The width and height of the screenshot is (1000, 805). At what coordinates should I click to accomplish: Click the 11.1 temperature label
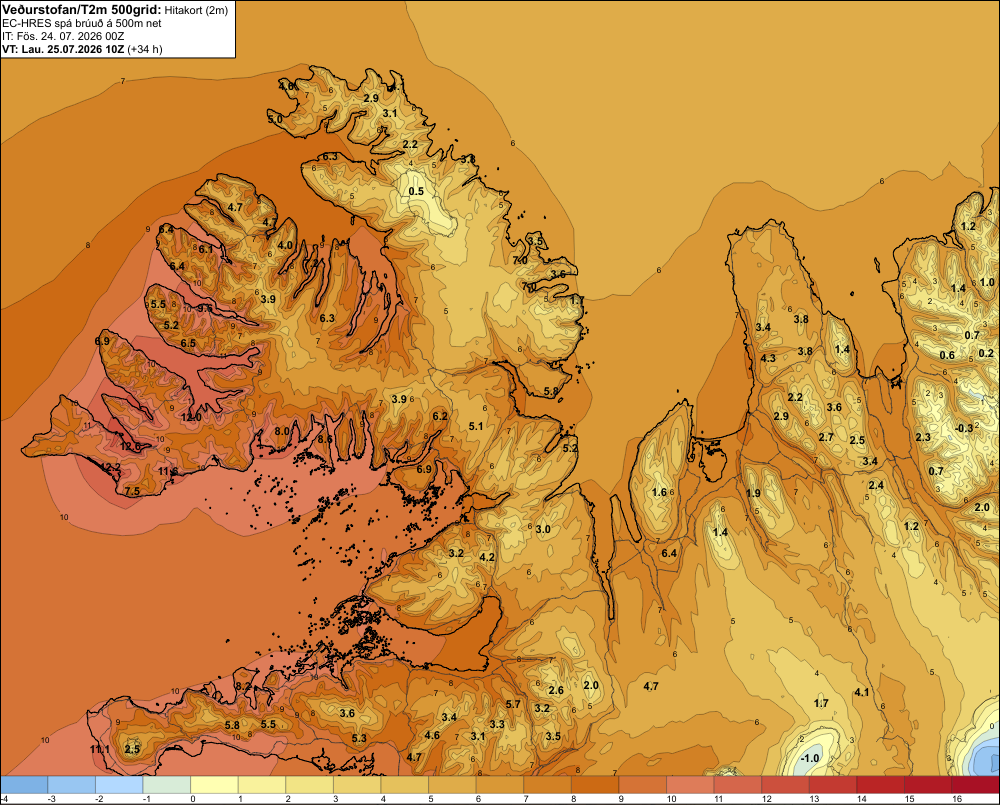(99, 749)
